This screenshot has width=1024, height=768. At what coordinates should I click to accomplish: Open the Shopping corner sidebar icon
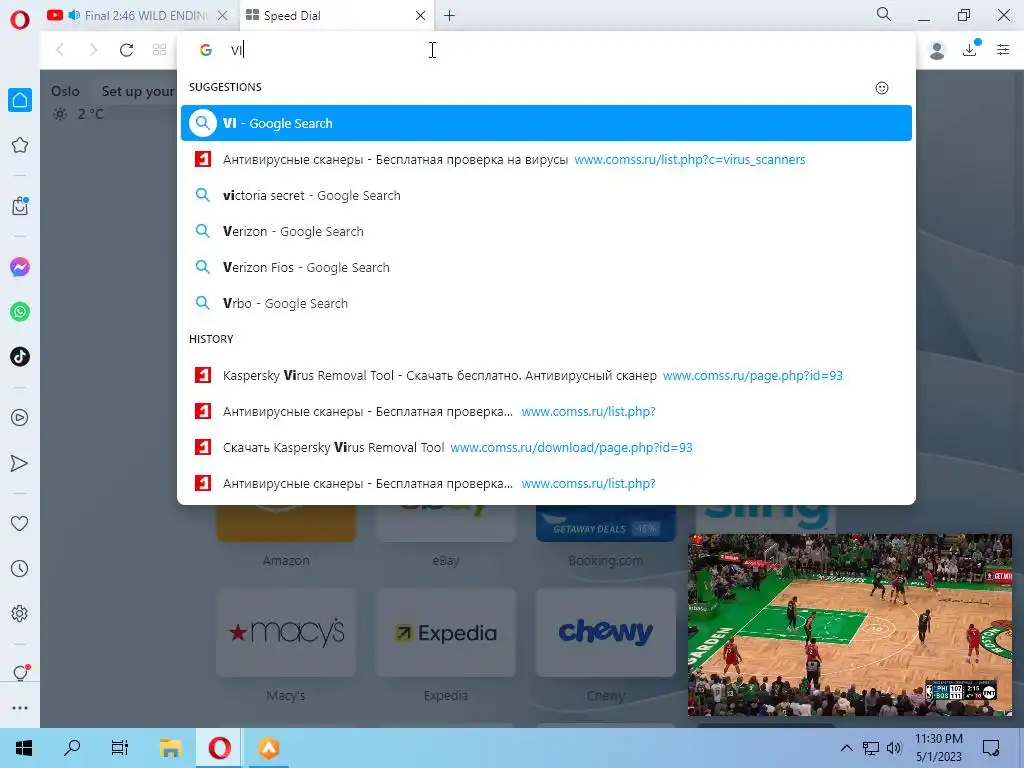tap(20, 206)
